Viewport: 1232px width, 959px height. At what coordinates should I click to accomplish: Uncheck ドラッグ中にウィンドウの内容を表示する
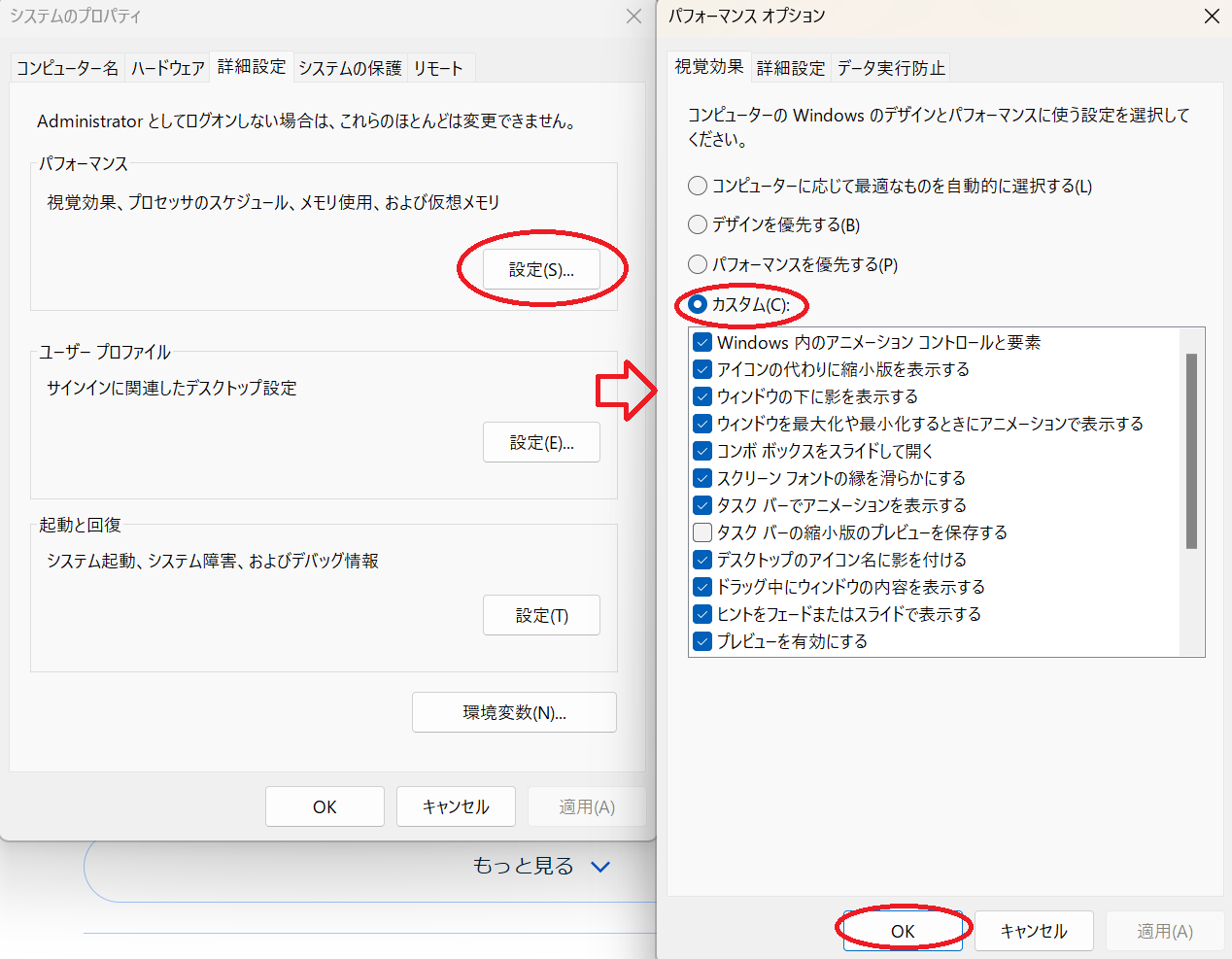(702, 587)
